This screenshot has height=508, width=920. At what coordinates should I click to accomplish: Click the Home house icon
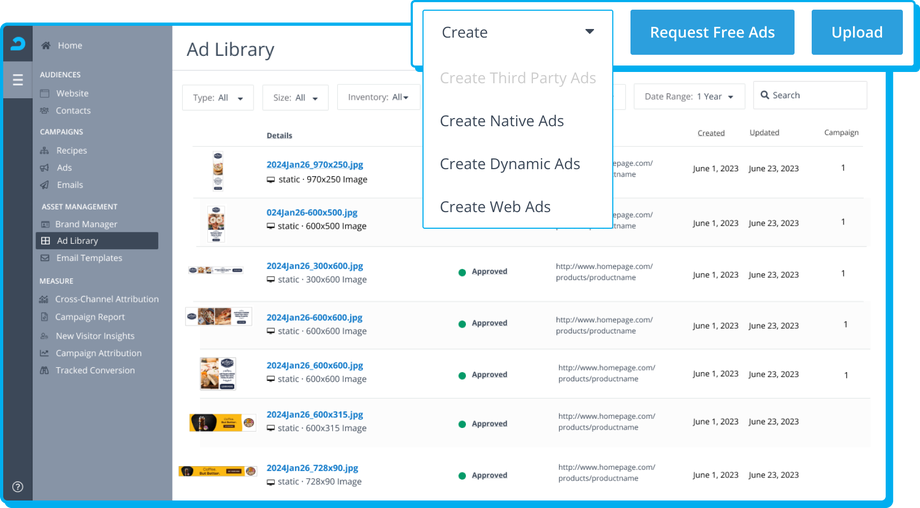[x=46, y=45]
